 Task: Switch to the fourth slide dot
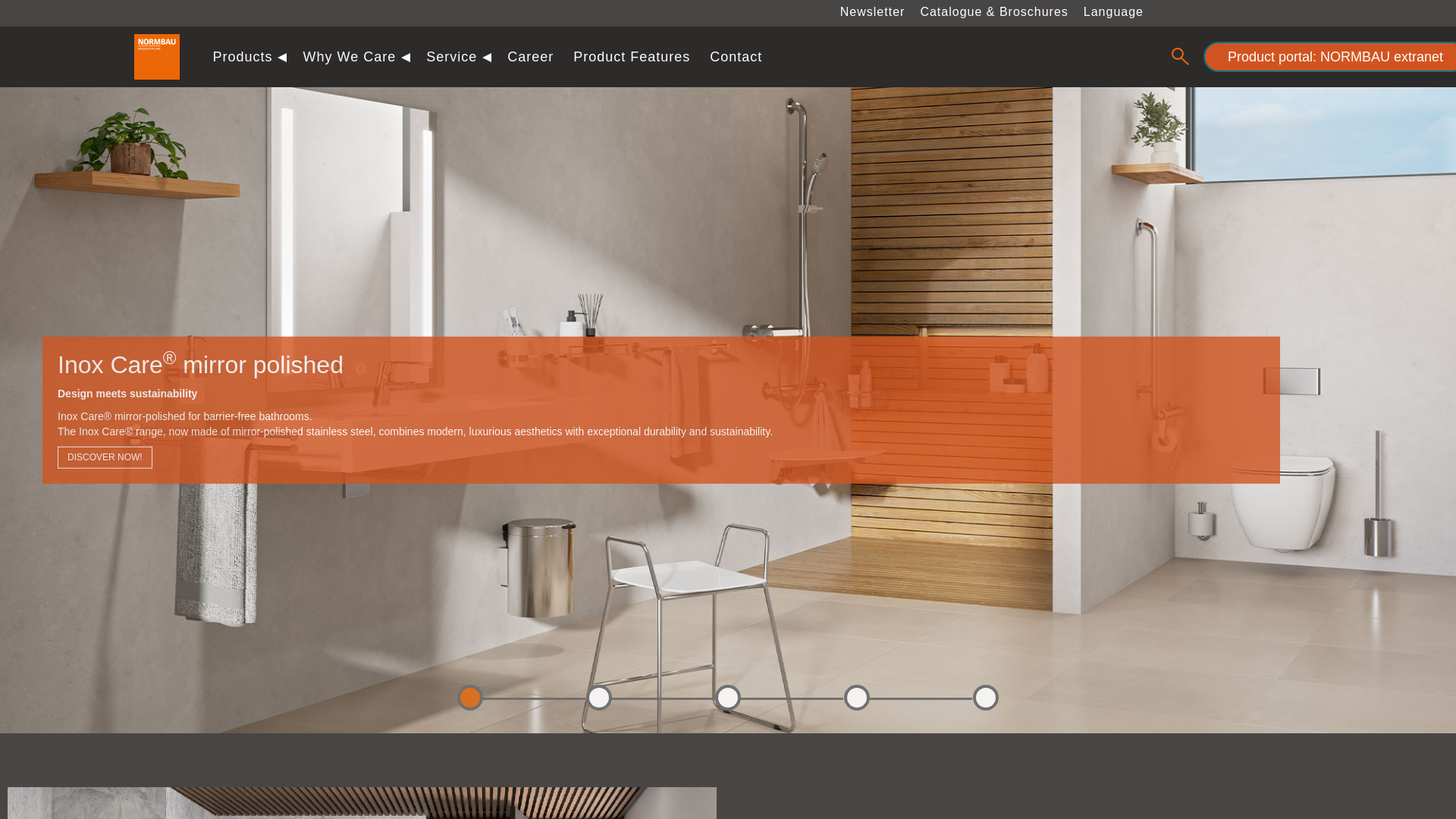tap(857, 698)
